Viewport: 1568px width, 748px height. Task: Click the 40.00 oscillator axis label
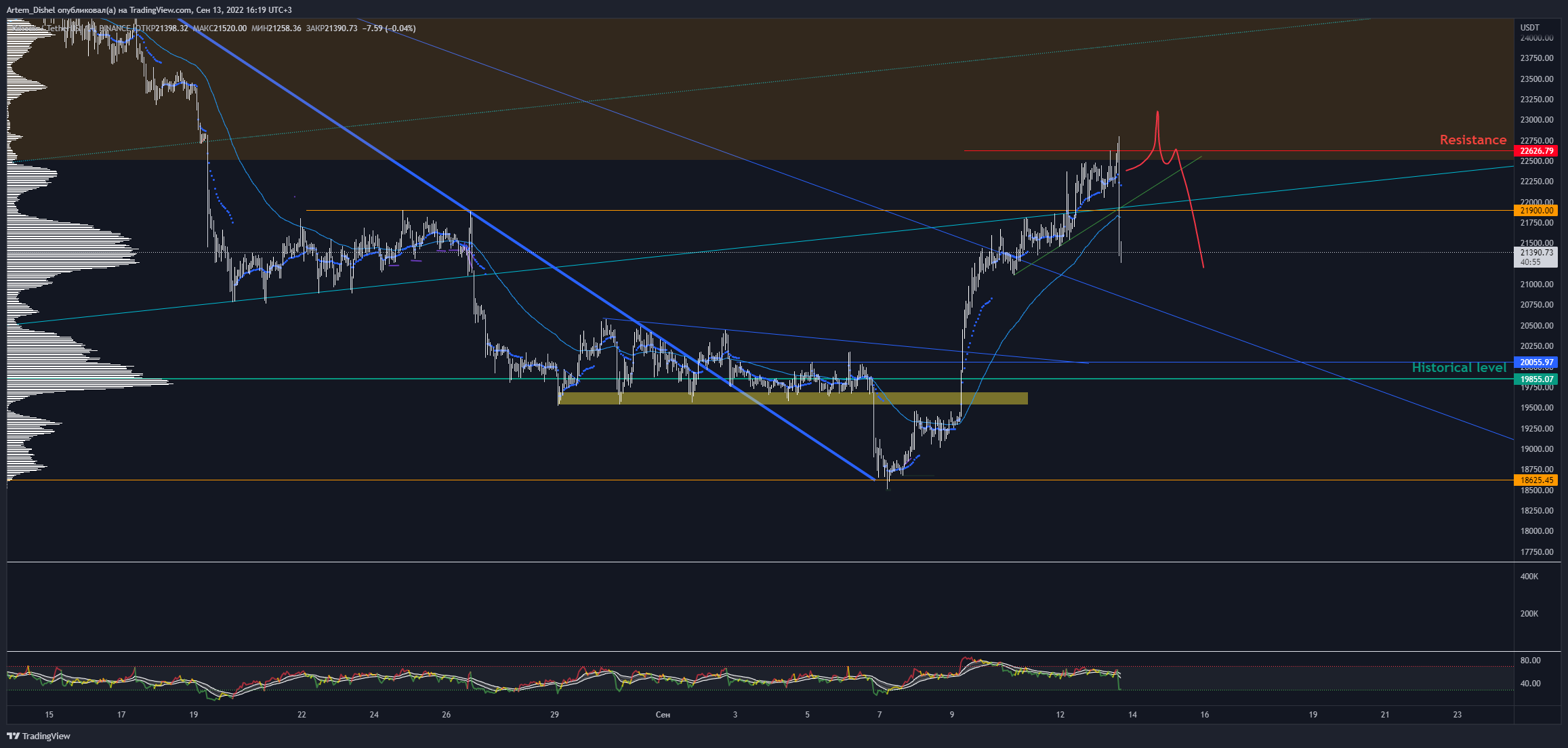pos(1531,684)
